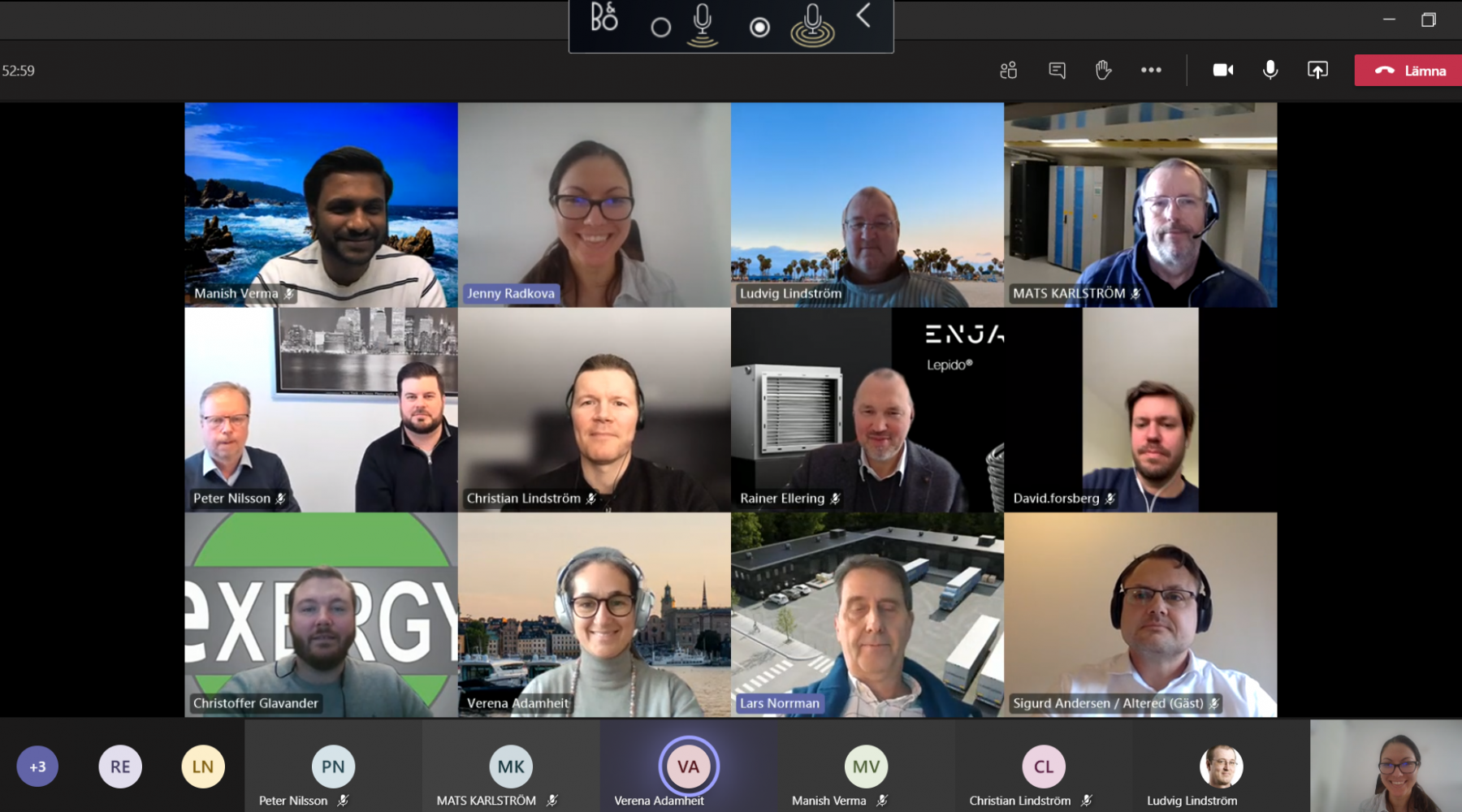Click the Christoffer Glavander name label
The image size is (1462, 812).
256,703
